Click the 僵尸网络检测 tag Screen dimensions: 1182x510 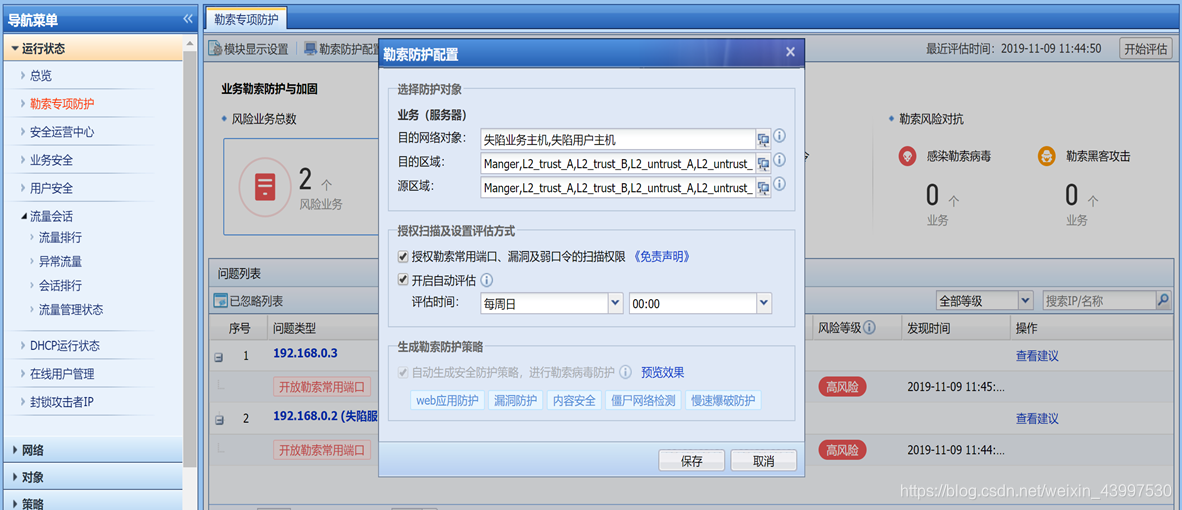click(643, 400)
